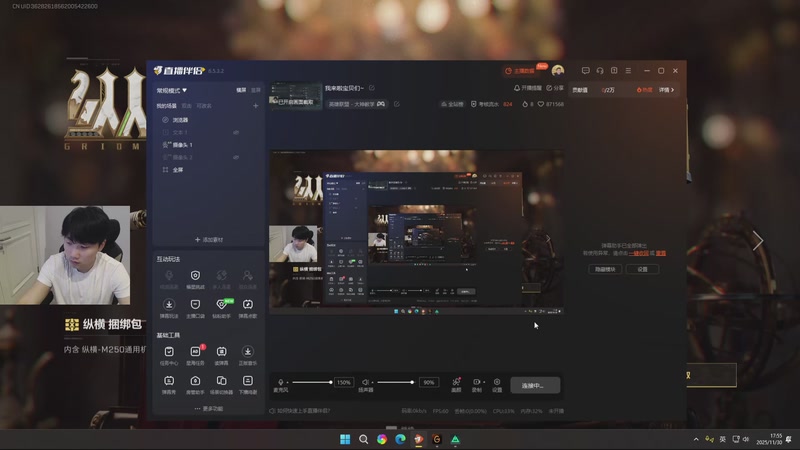Show hidden tray icons chevron
The width and height of the screenshot is (800, 450).
(696, 439)
